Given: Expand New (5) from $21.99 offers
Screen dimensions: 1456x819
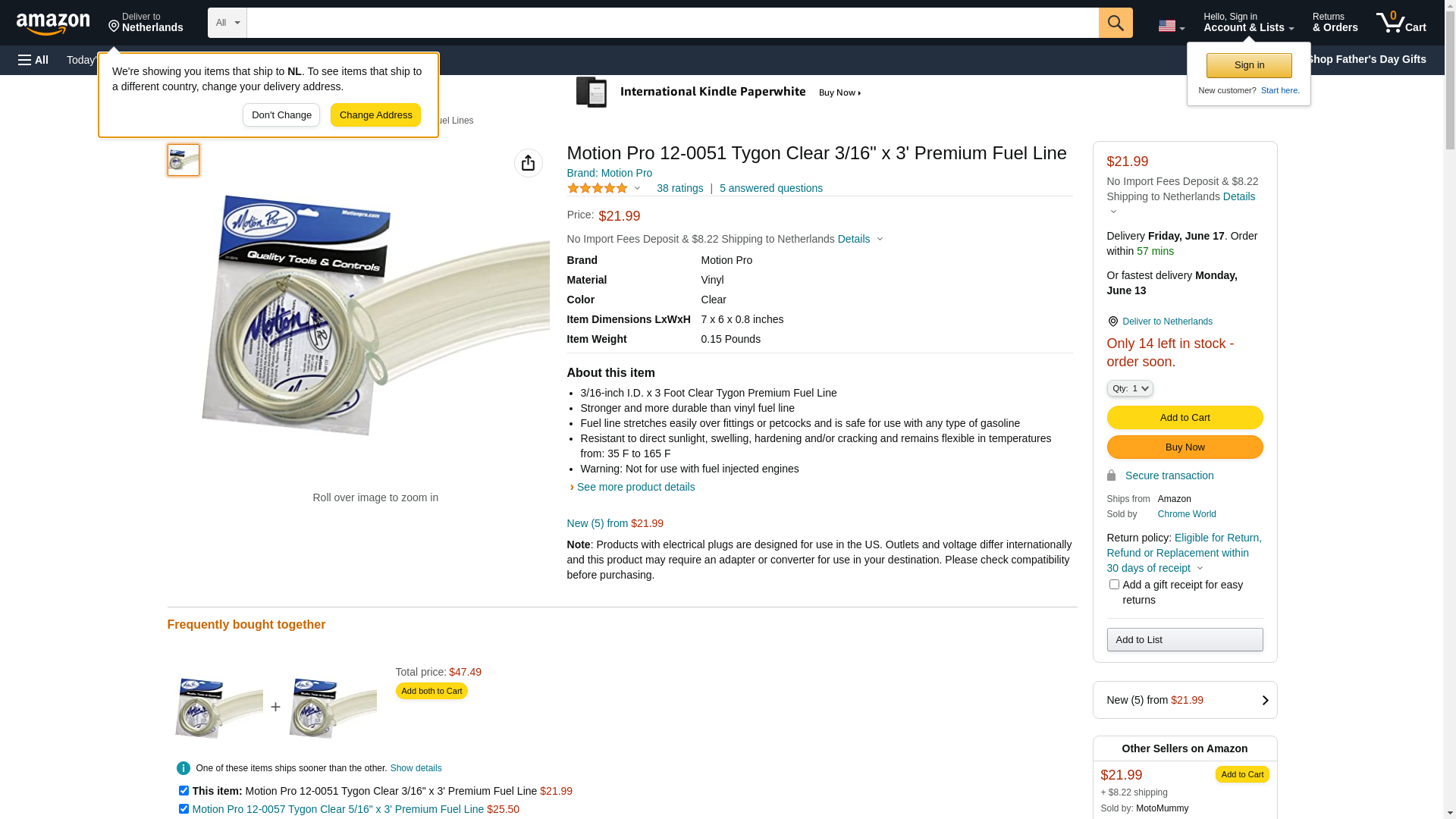Looking at the screenshot, I should [1185, 700].
